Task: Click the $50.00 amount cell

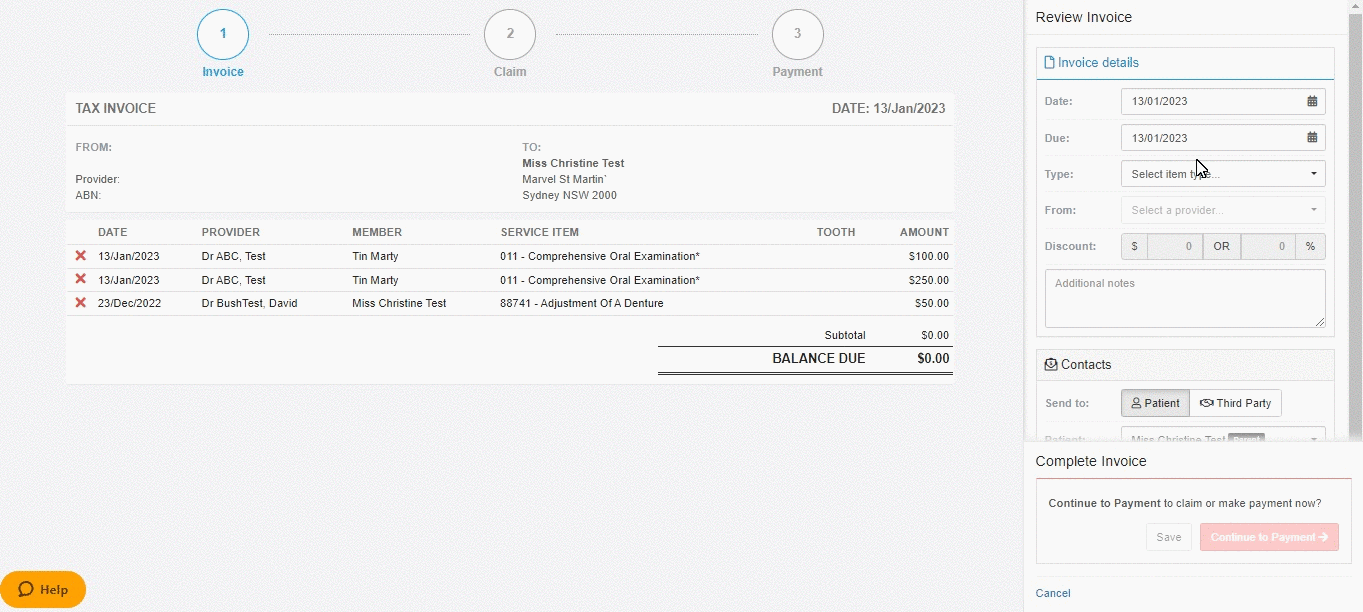Action: [x=932, y=303]
